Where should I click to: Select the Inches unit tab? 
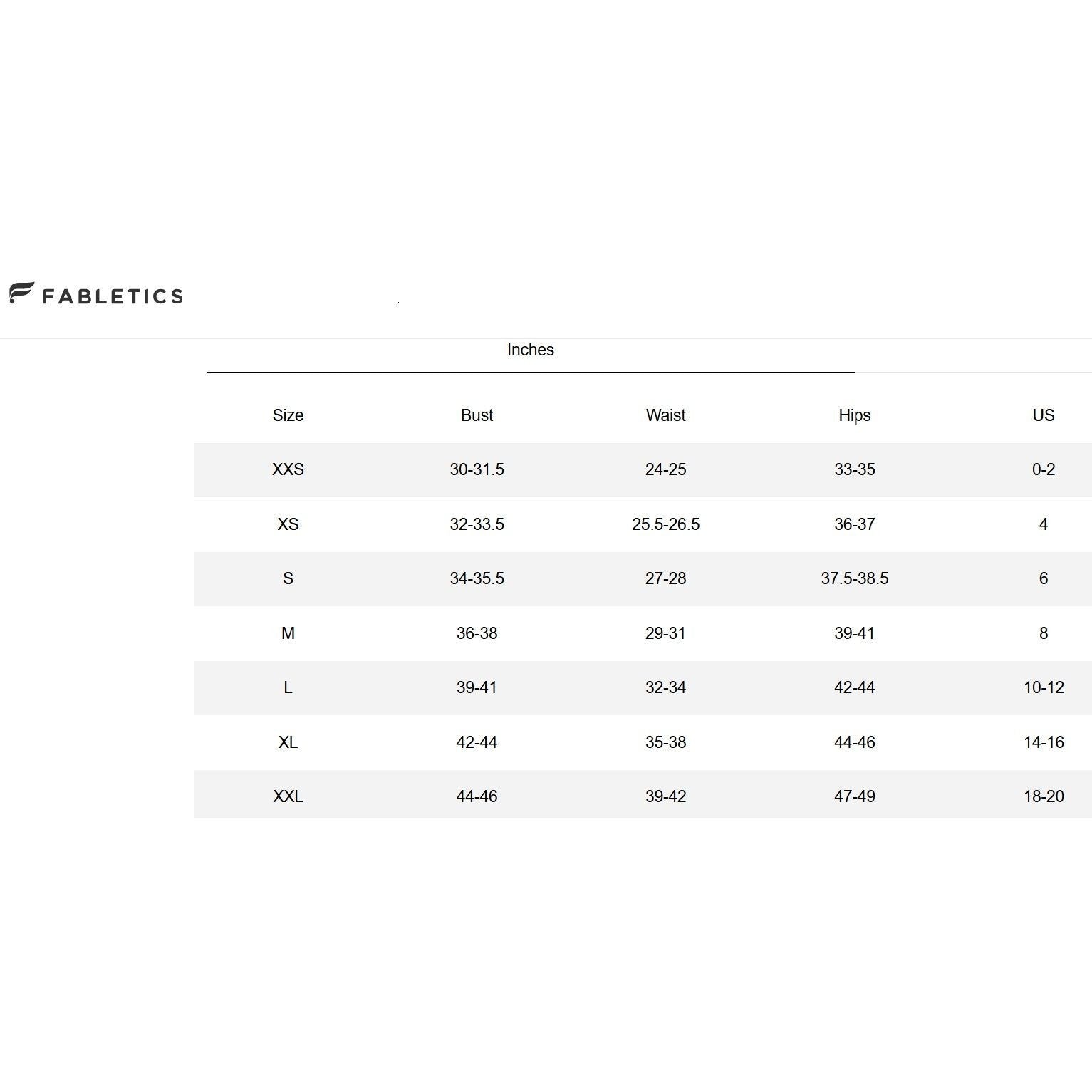coord(530,350)
